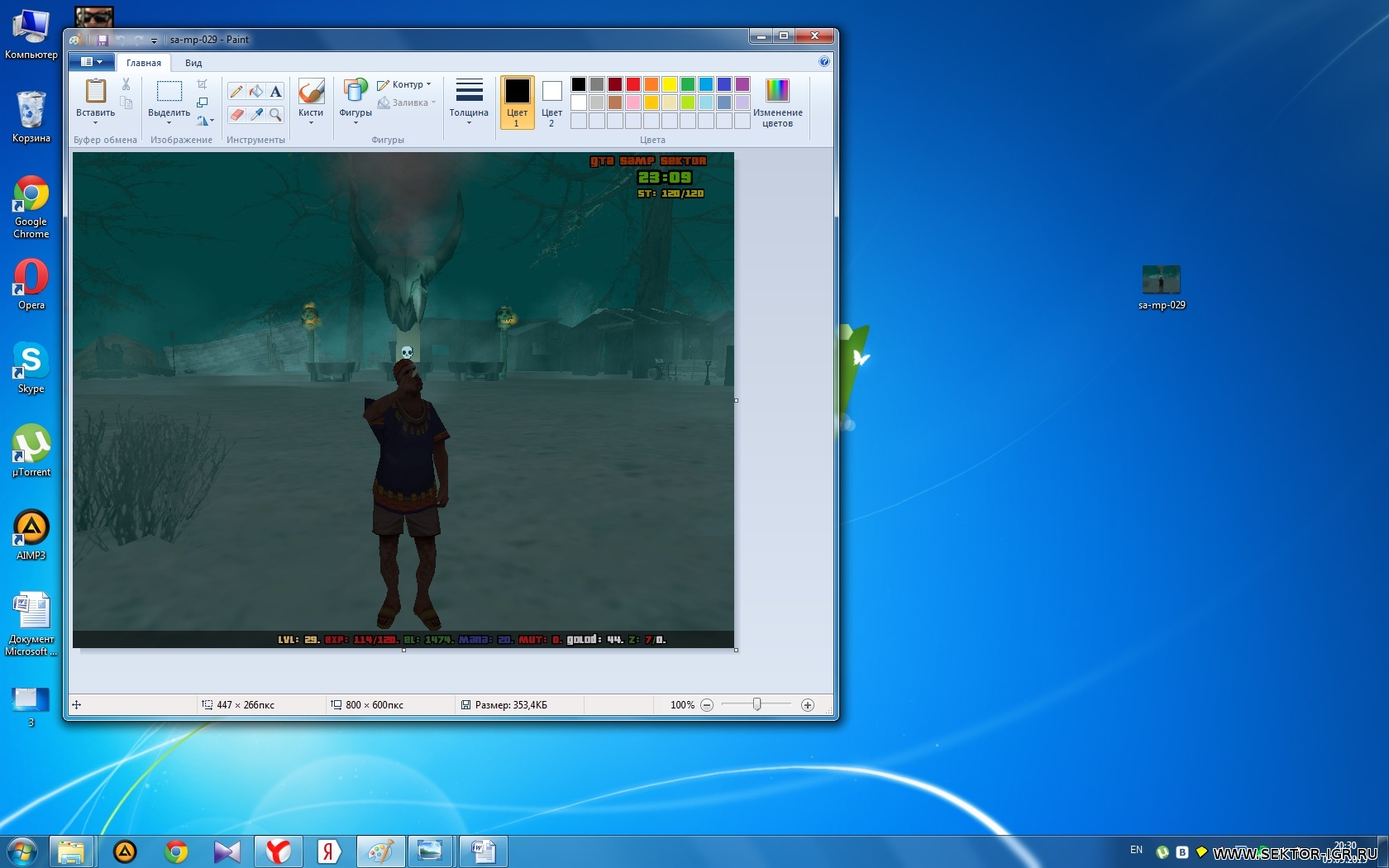The height and width of the screenshot is (868, 1389).
Task: Click the Undo arrow in quick access toolbar
Action: point(121,40)
